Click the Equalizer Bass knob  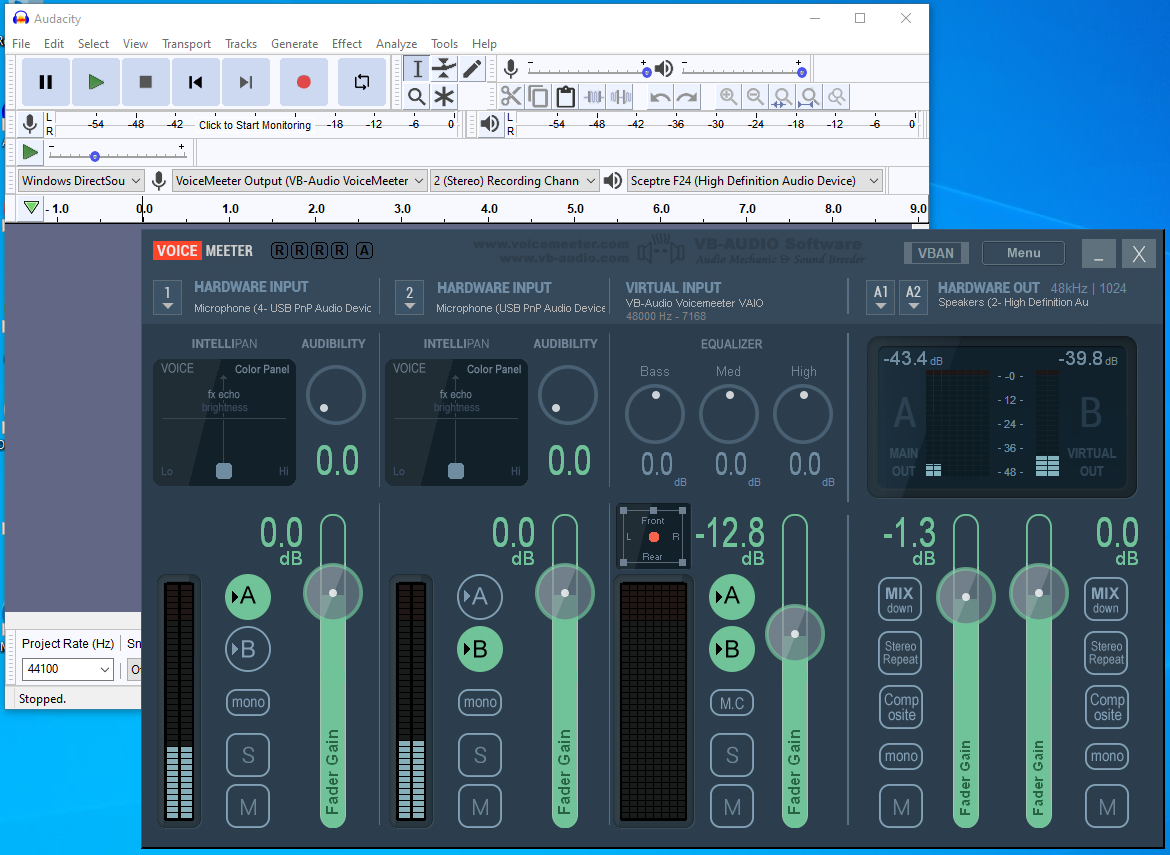tap(654, 414)
